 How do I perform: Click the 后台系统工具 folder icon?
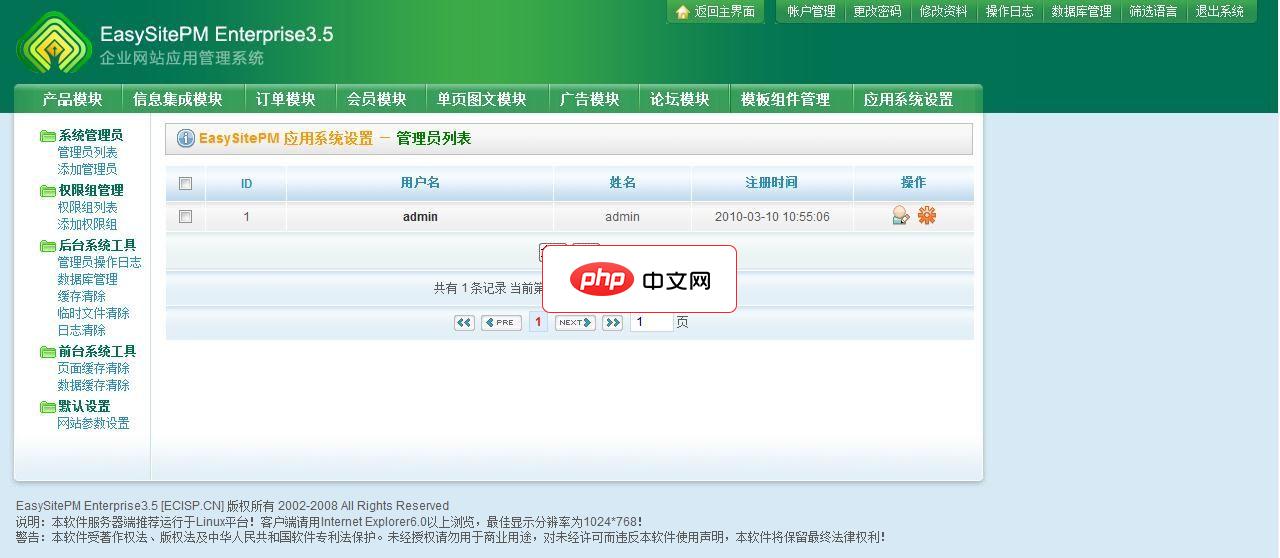[x=47, y=246]
